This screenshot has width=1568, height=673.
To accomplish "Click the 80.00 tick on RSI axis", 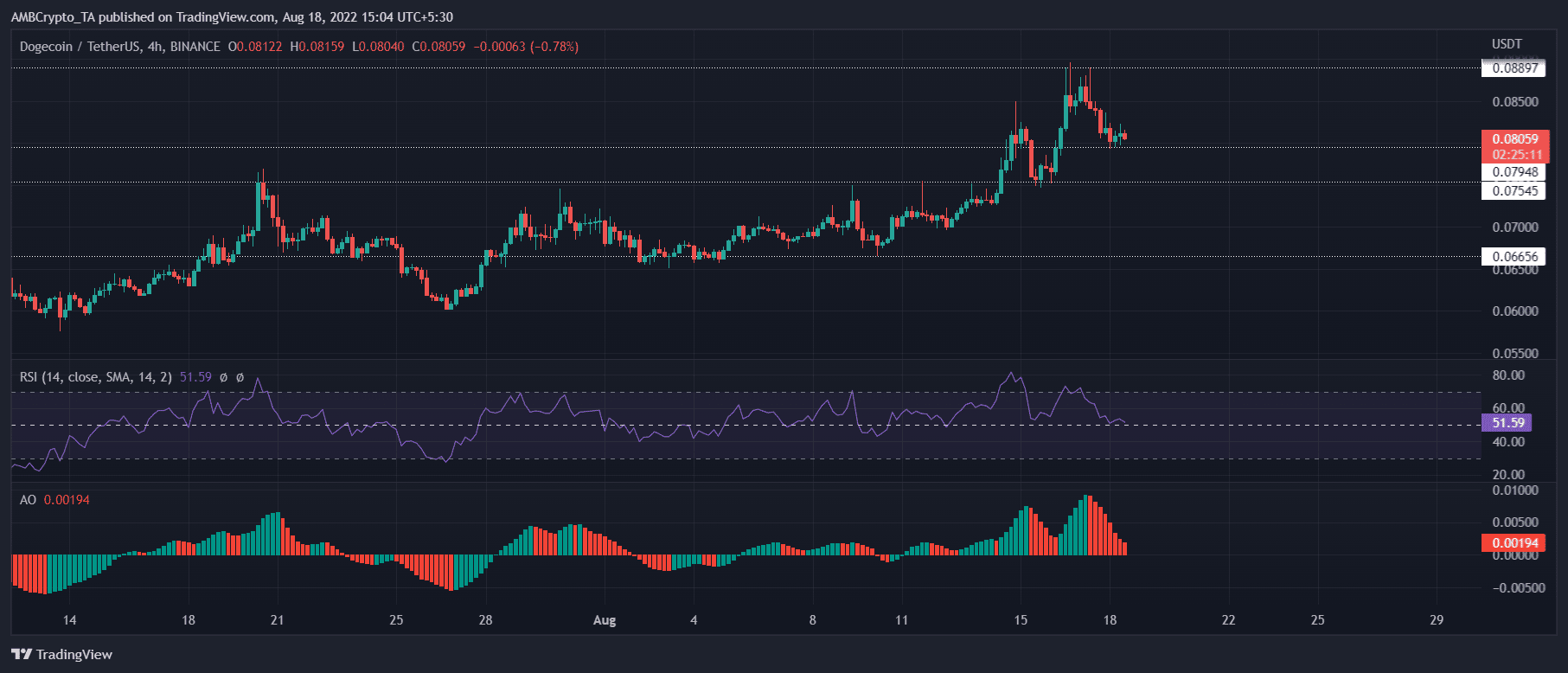I will pyautogui.click(x=1508, y=375).
